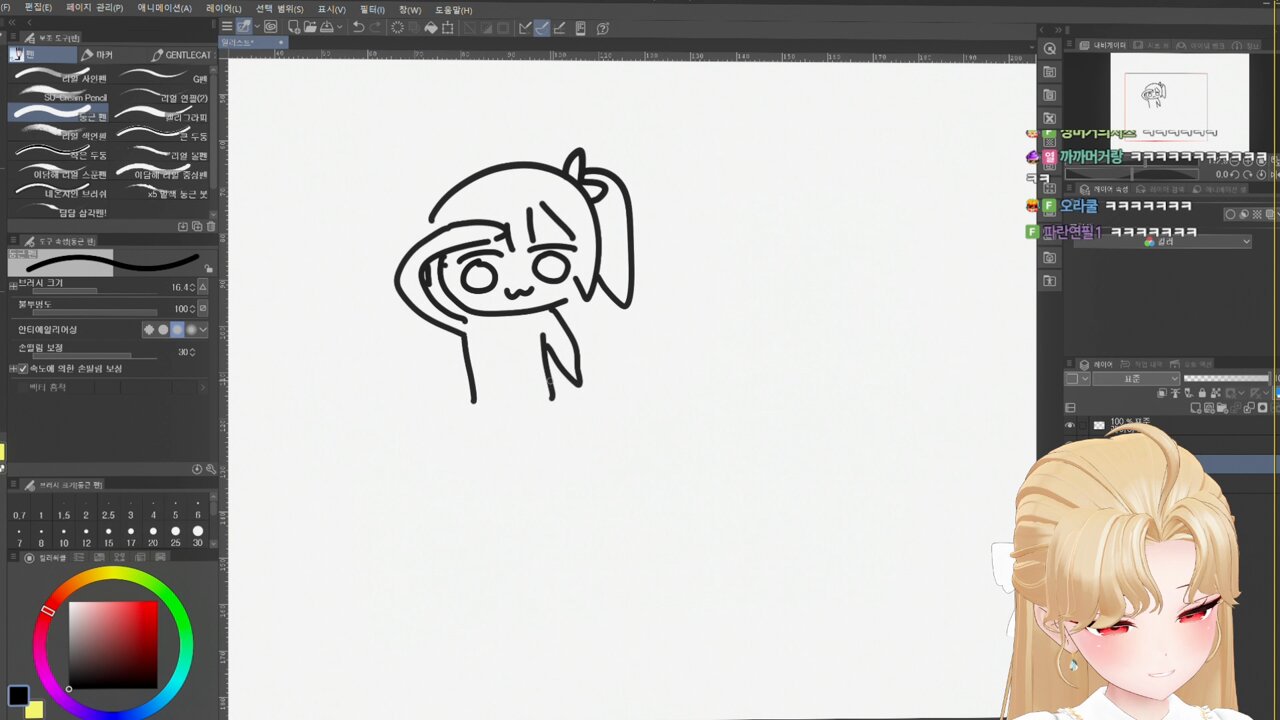
Task: Click the 손떨림 보정 value stepper
Action: click(x=192, y=352)
